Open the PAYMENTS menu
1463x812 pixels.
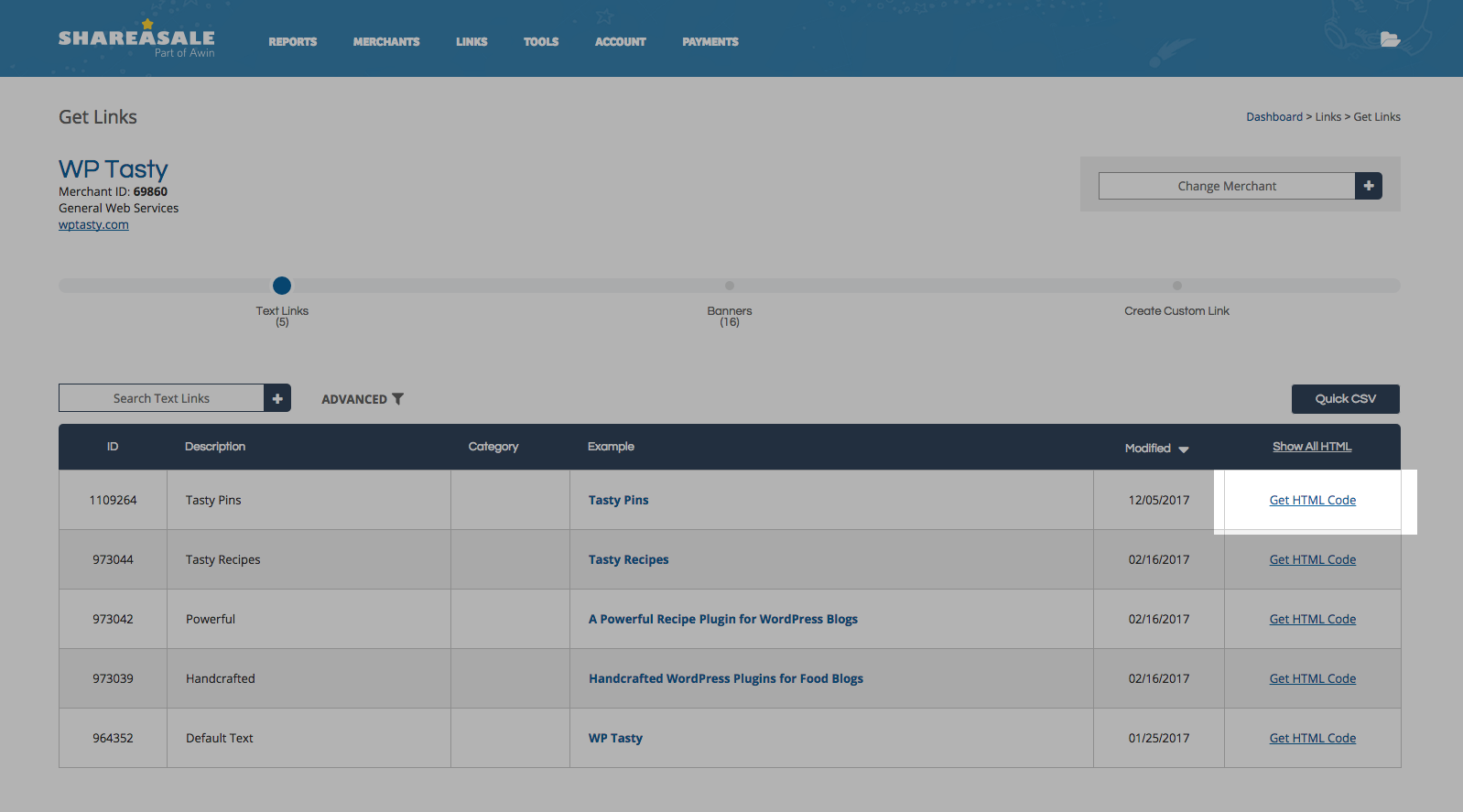[x=710, y=42]
